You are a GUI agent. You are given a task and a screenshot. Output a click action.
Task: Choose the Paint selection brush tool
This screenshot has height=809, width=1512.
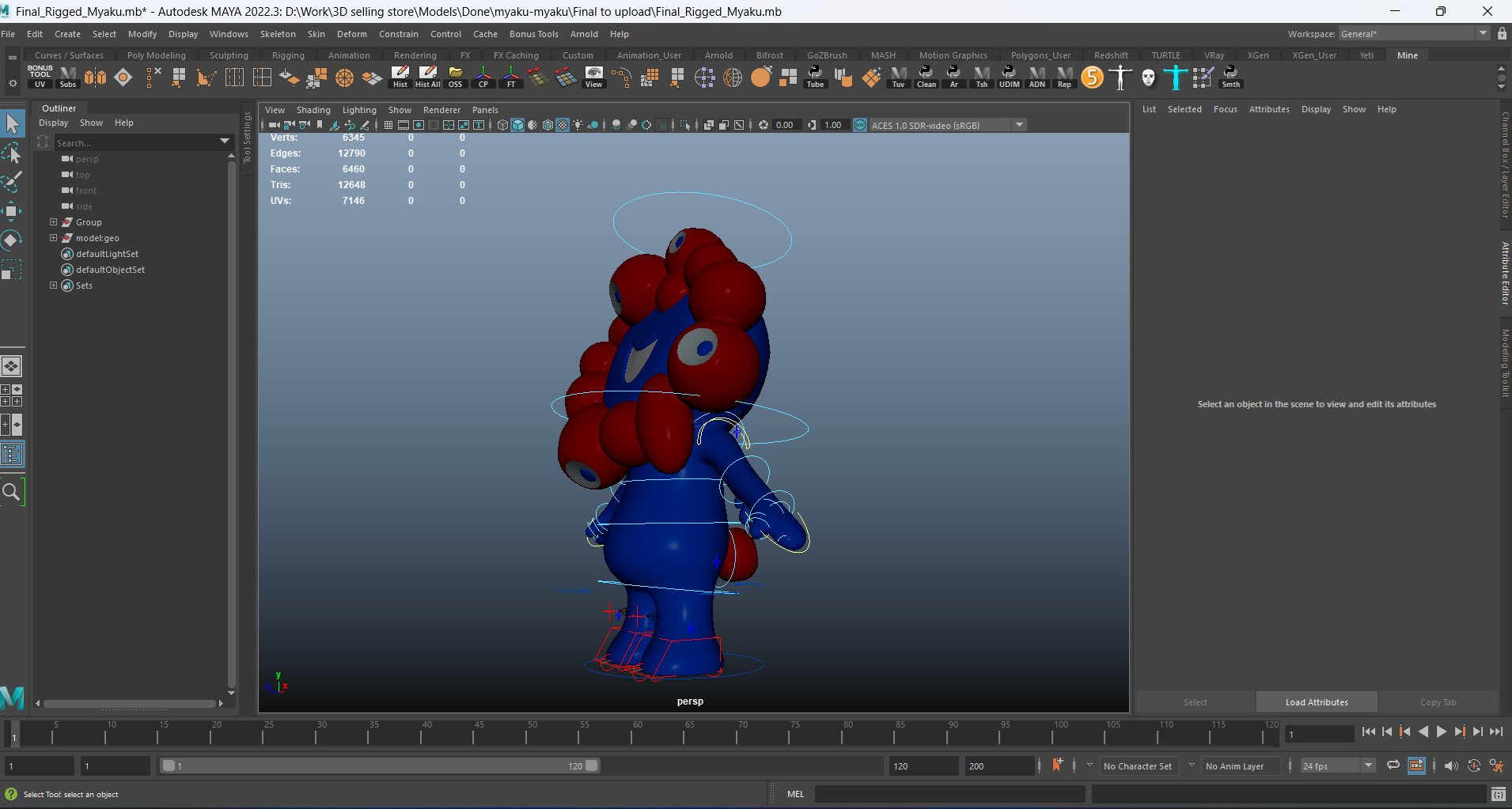[x=12, y=181]
